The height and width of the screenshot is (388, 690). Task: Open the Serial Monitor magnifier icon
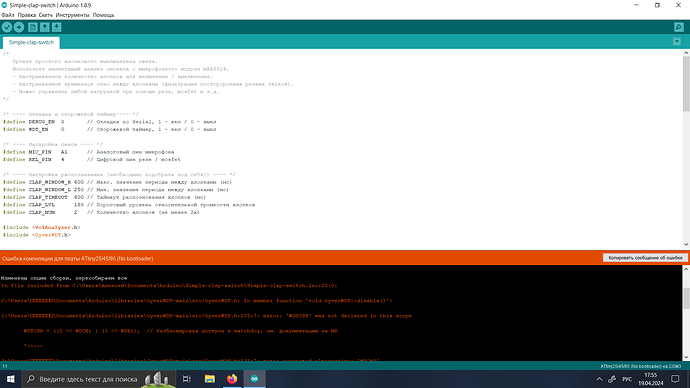coord(679,27)
